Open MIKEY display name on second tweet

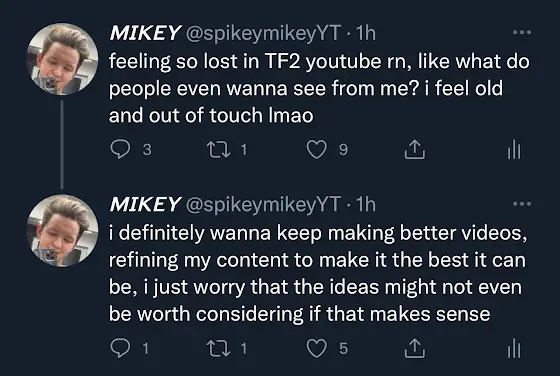pos(145,204)
